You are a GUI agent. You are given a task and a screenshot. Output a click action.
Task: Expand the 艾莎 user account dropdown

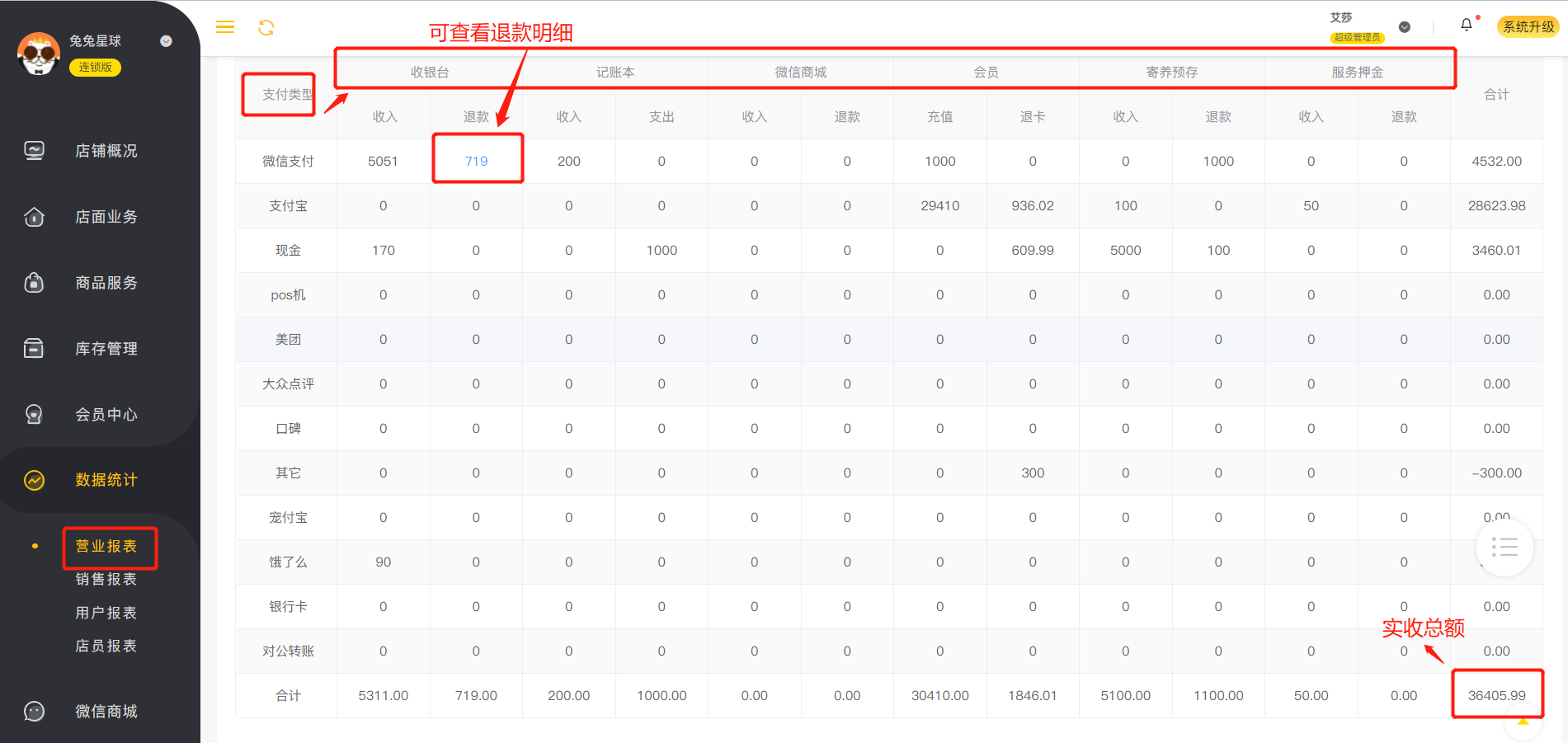point(1405,27)
